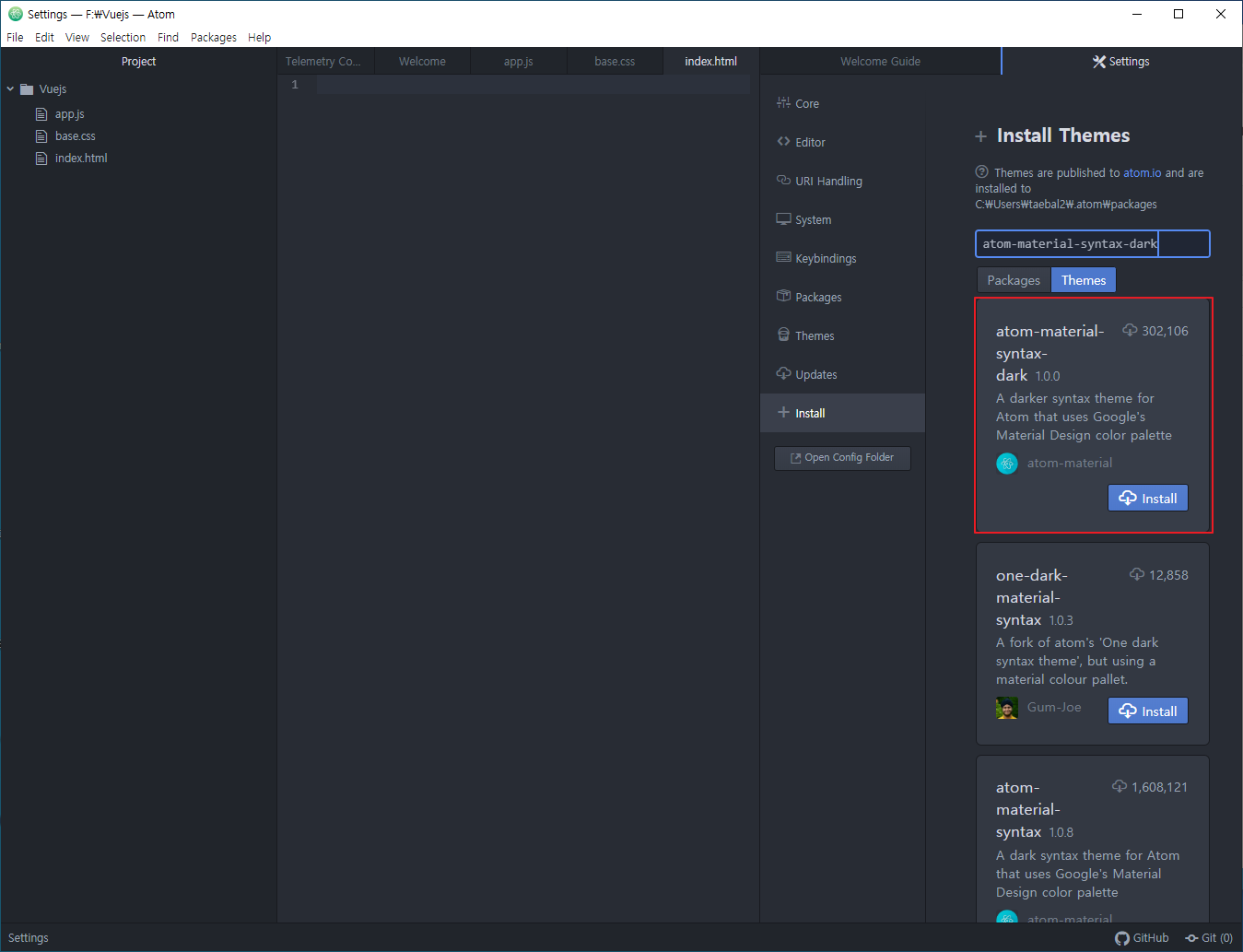This screenshot has height=952, width=1243.
Task: Switch to the app.js editor tab
Action: [519, 62]
